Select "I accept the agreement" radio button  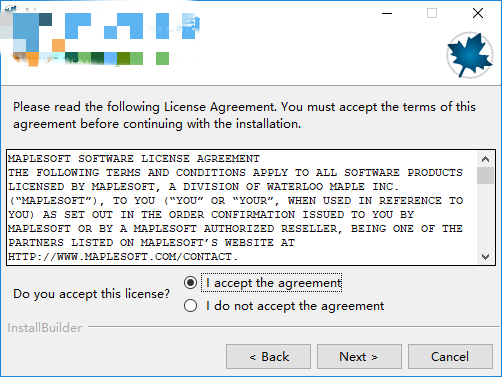190,283
